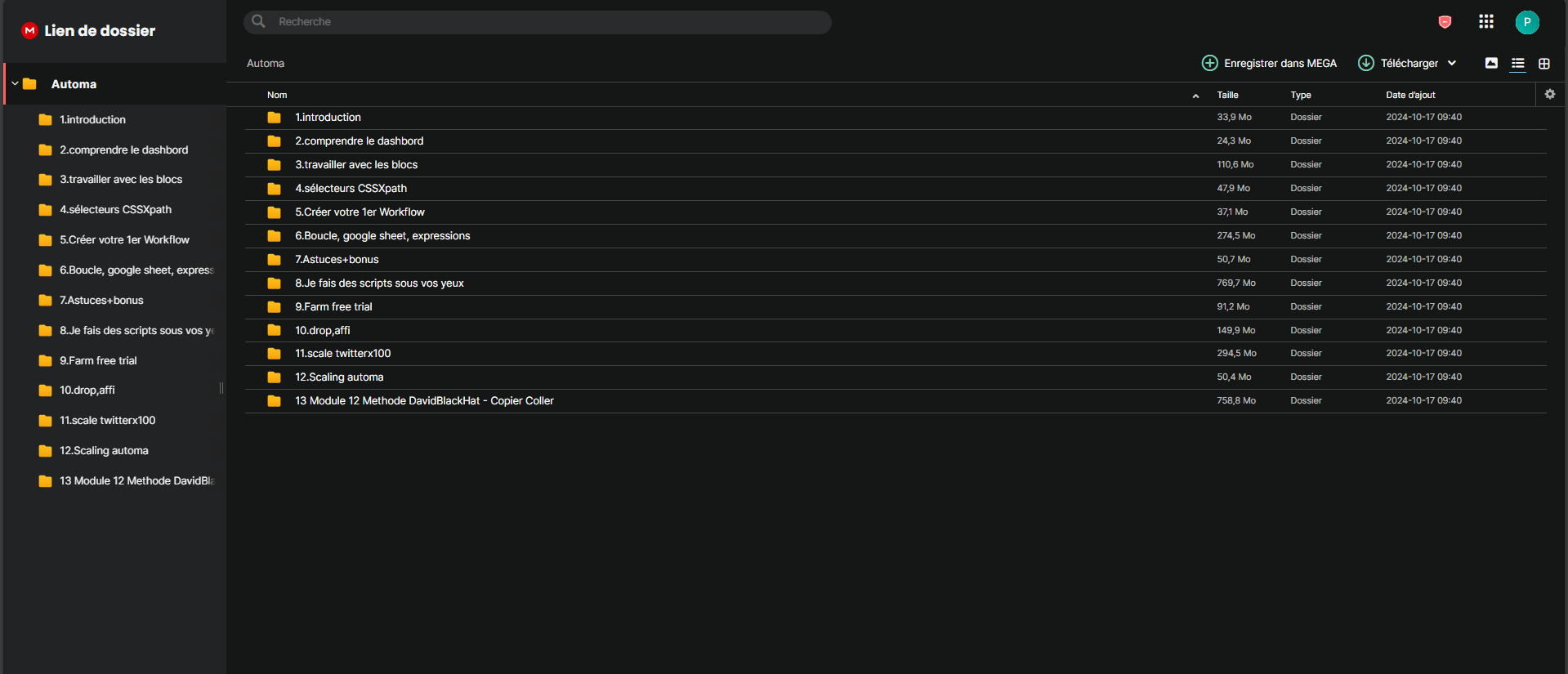The height and width of the screenshot is (674, 1568).
Task: Click Enregistrer dans MEGA button
Action: [x=1269, y=63]
